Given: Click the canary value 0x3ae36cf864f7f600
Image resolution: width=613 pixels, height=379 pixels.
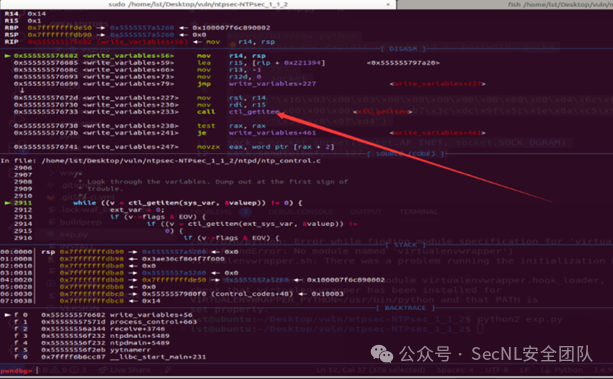Looking at the screenshot, I should (184, 259).
